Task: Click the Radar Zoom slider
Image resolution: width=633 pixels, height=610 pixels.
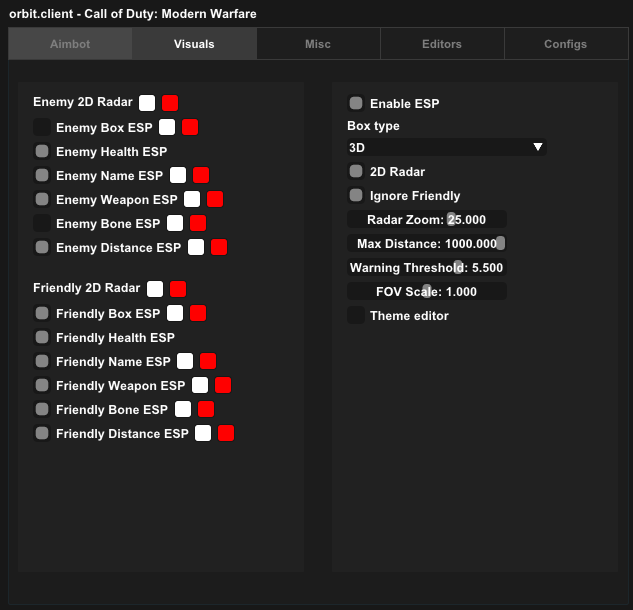Action: pos(427,220)
